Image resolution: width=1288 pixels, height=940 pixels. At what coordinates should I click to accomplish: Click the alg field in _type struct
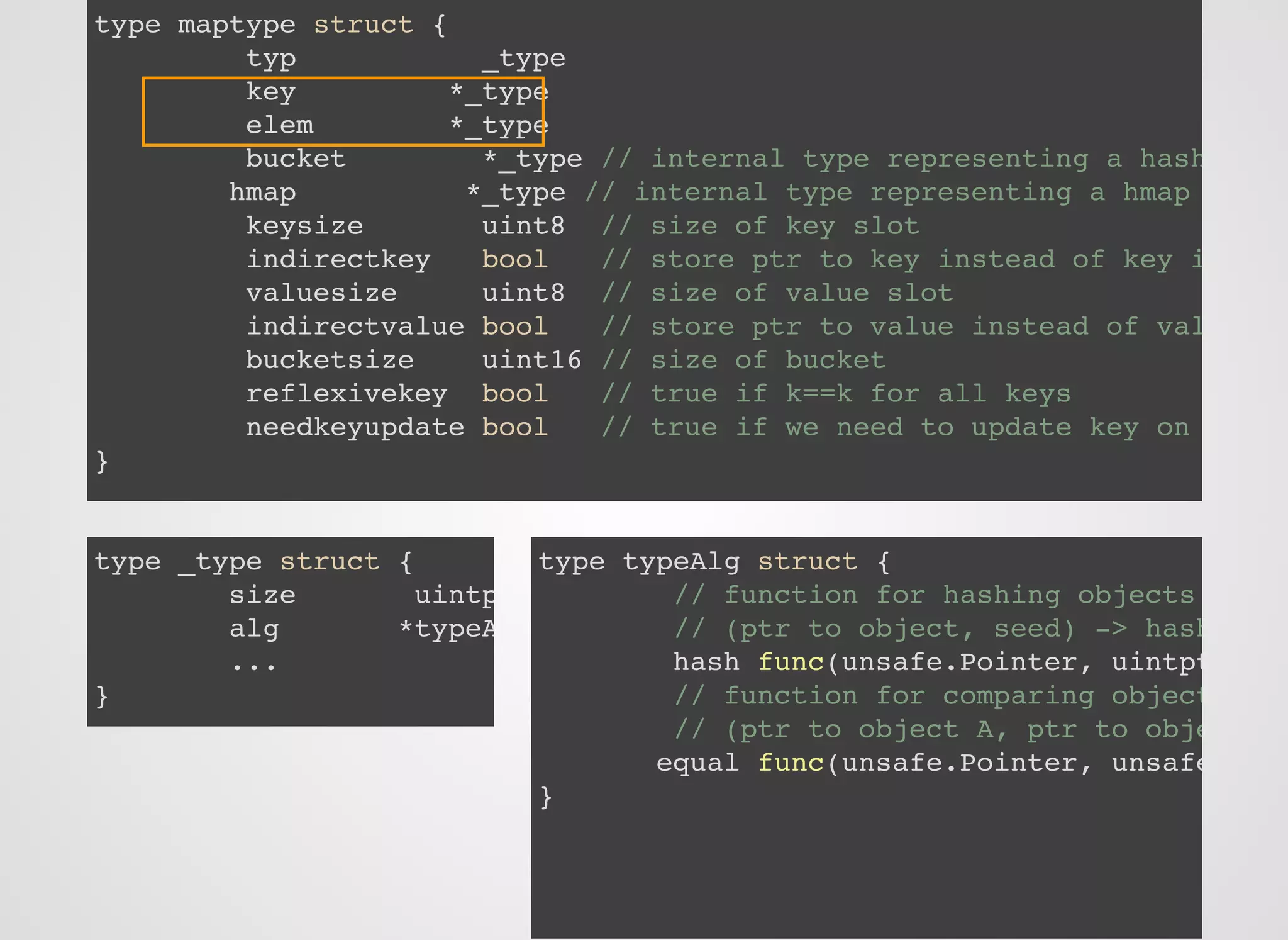[x=253, y=629]
